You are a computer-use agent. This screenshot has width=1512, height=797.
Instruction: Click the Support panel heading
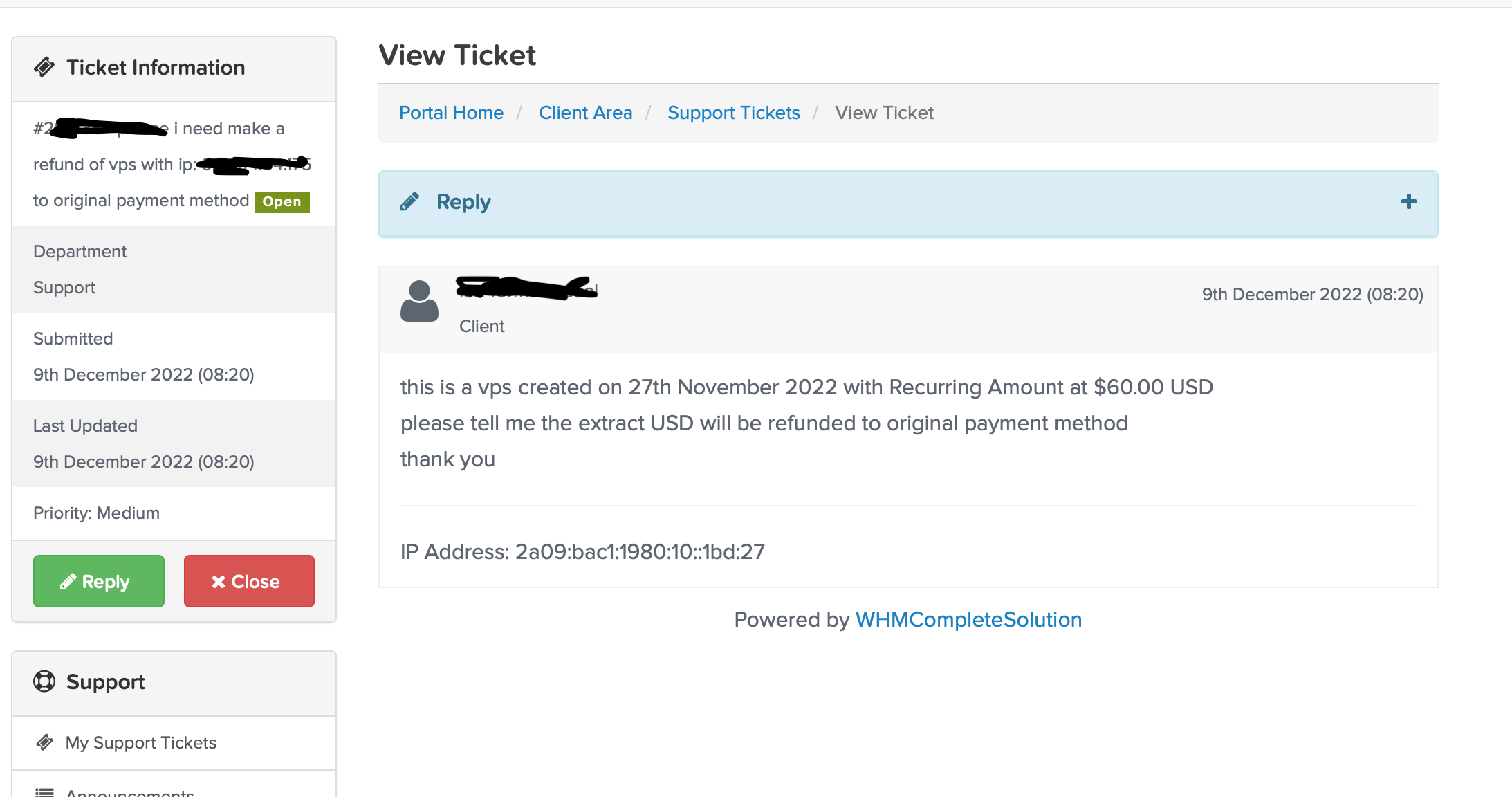pos(106,682)
